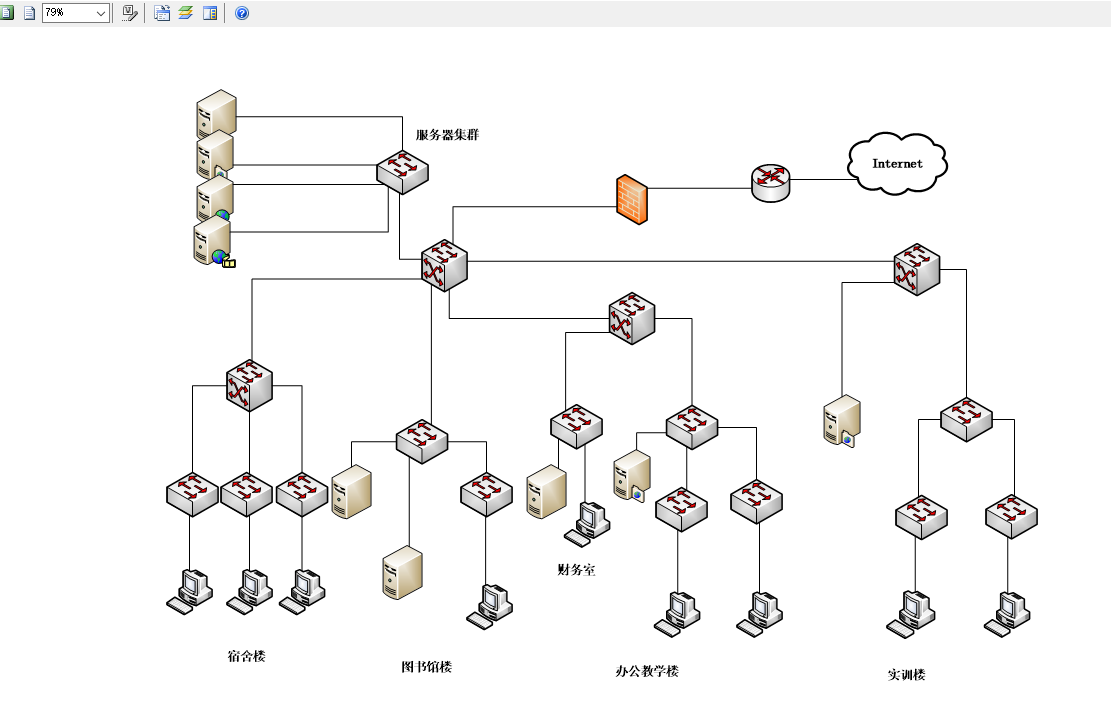1111x722 pixels.
Task: Select the middle 宿舍楼 access switch
Action: pos(247,494)
